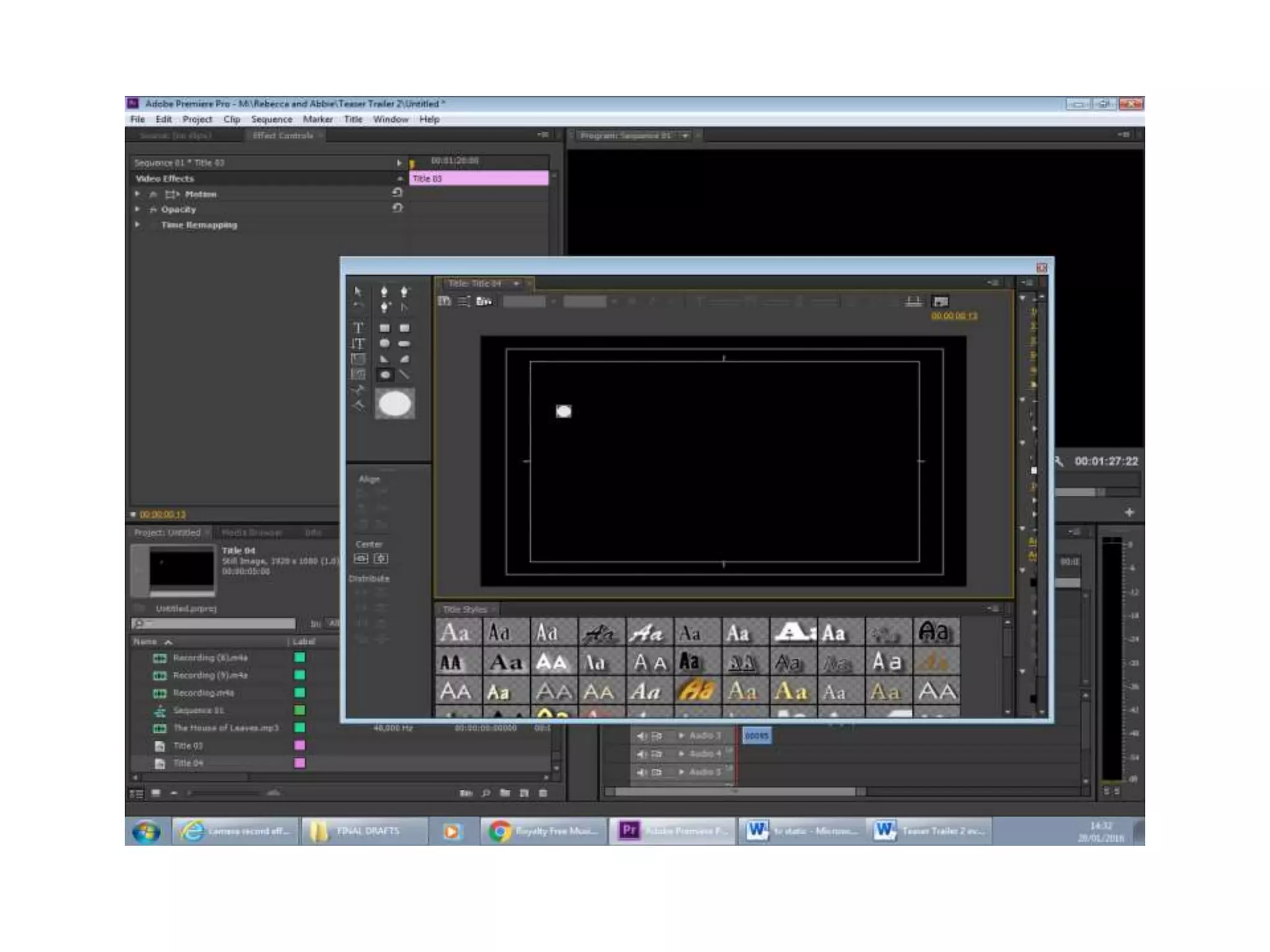The image size is (1270, 952).
Task: Select the Area Type tool
Action: tap(358, 358)
